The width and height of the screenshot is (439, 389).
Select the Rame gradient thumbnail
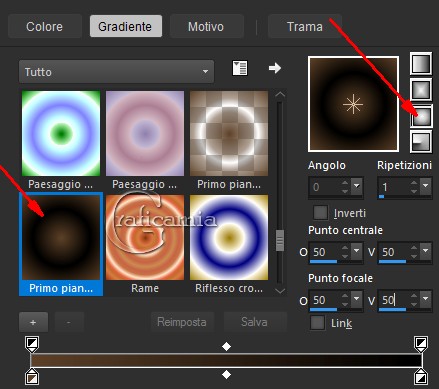(145, 237)
